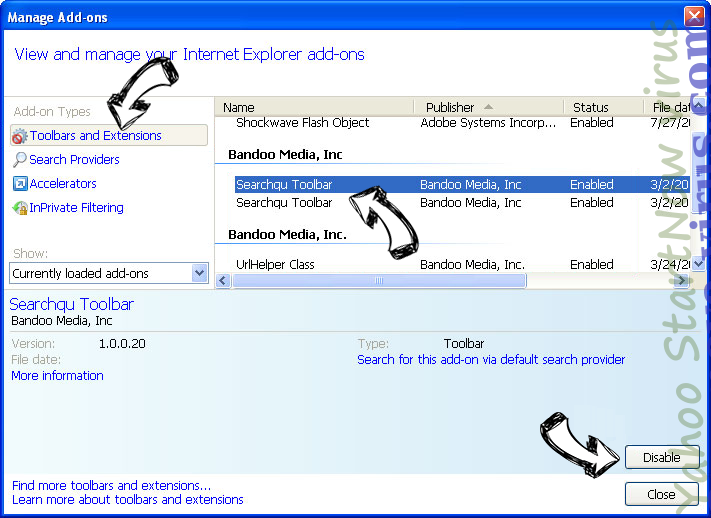Select the UrlHelper Class row
The image size is (711, 518).
pyautogui.click(x=463, y=264)
